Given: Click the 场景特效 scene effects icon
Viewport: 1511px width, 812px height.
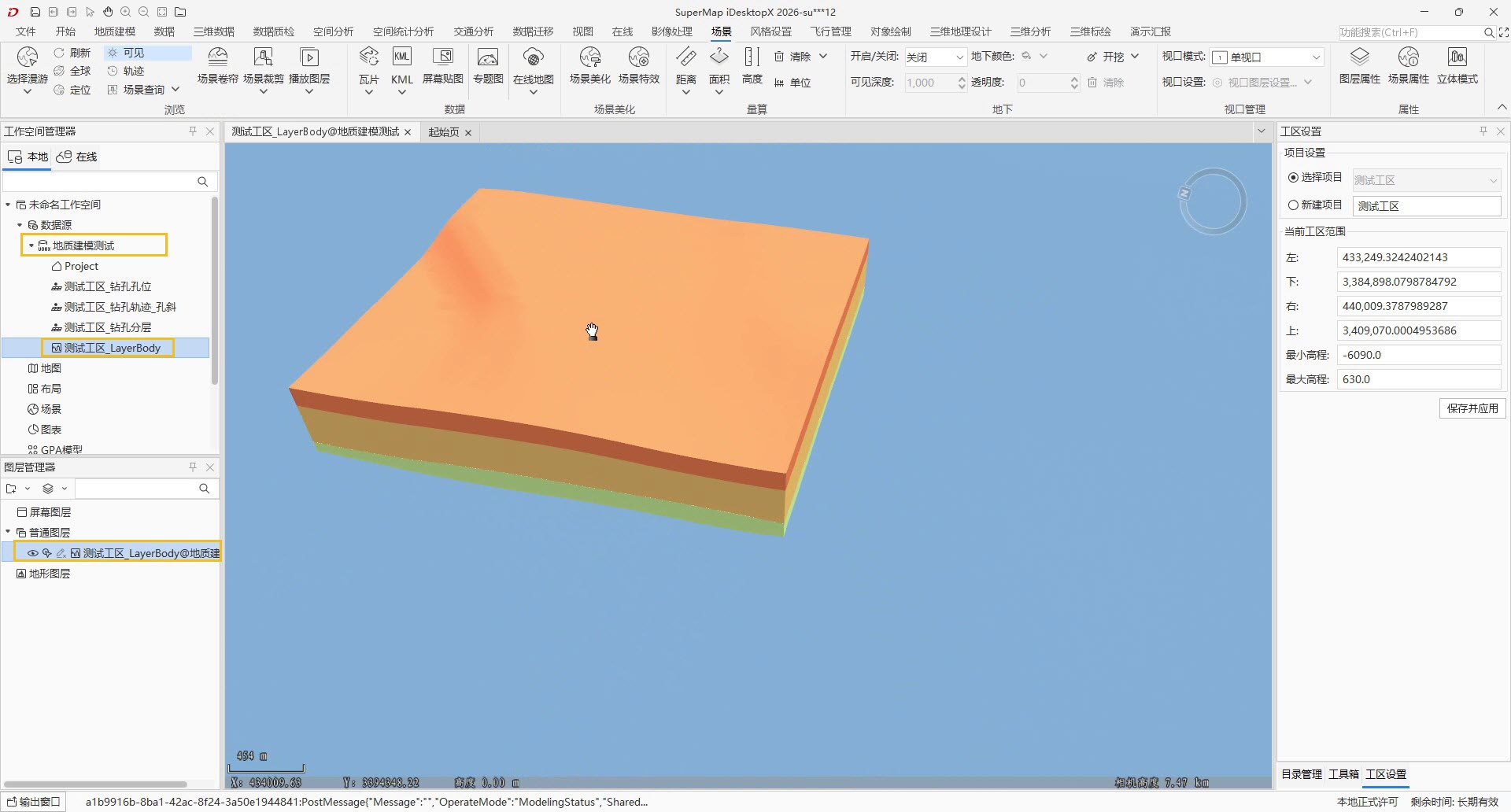Looking at the screenshot, I should [x=639, y=57].
